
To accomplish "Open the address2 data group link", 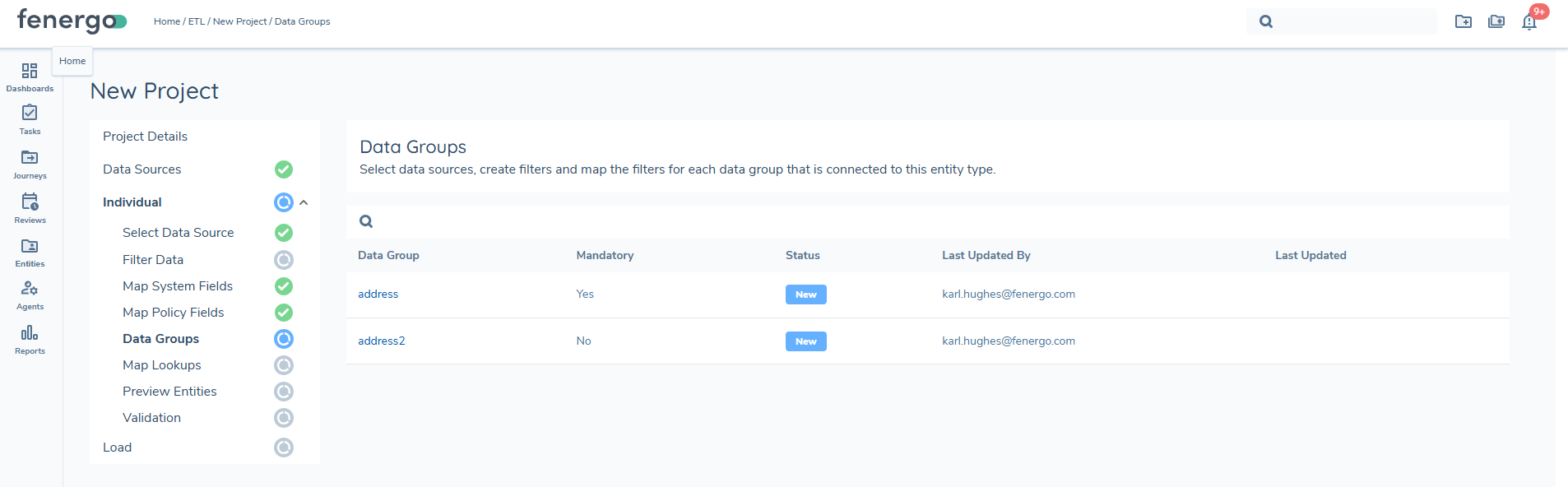I will click(381, 341).
